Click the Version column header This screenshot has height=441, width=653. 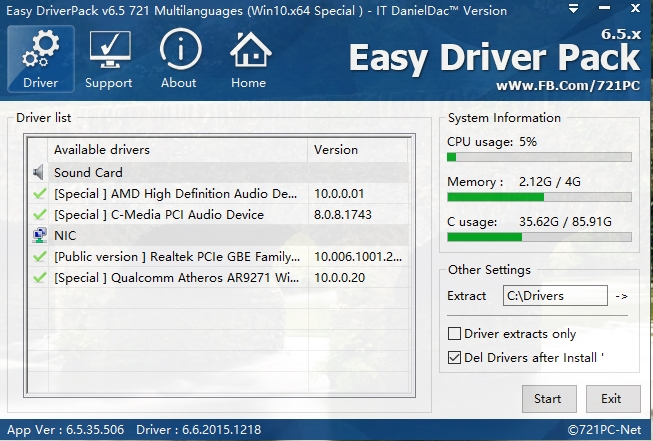(358, 150)
